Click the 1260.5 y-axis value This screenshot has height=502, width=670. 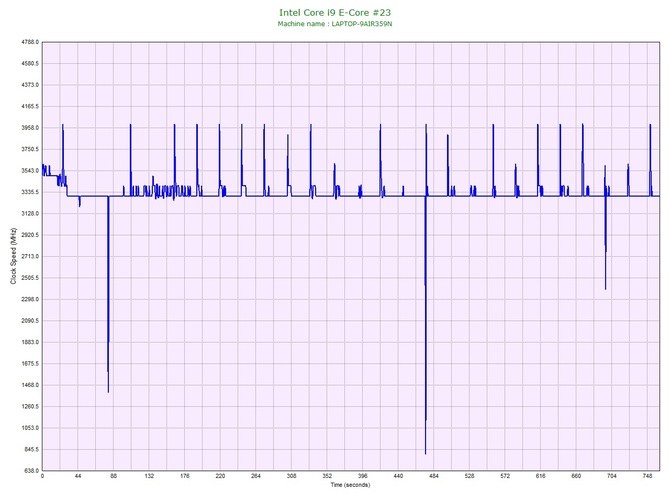(x=30, y=407)
